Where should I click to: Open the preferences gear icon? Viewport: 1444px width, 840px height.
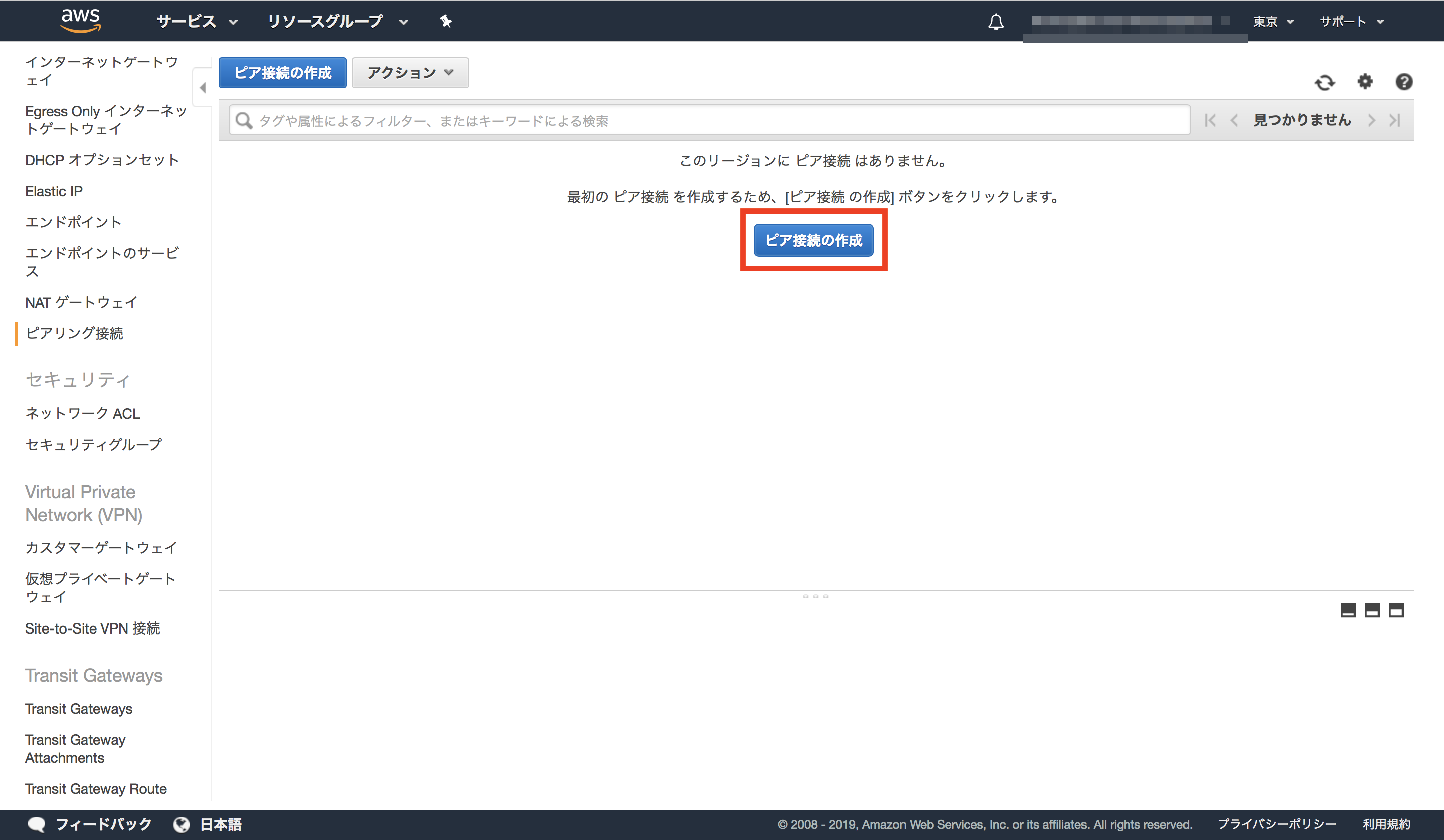point(1364,83)
